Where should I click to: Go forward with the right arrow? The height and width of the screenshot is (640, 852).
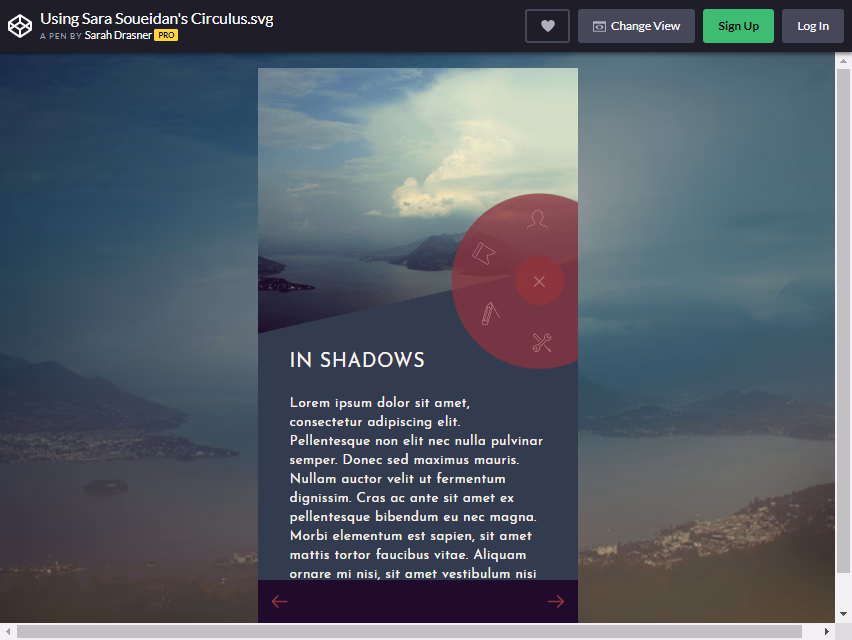pos(555,601)
